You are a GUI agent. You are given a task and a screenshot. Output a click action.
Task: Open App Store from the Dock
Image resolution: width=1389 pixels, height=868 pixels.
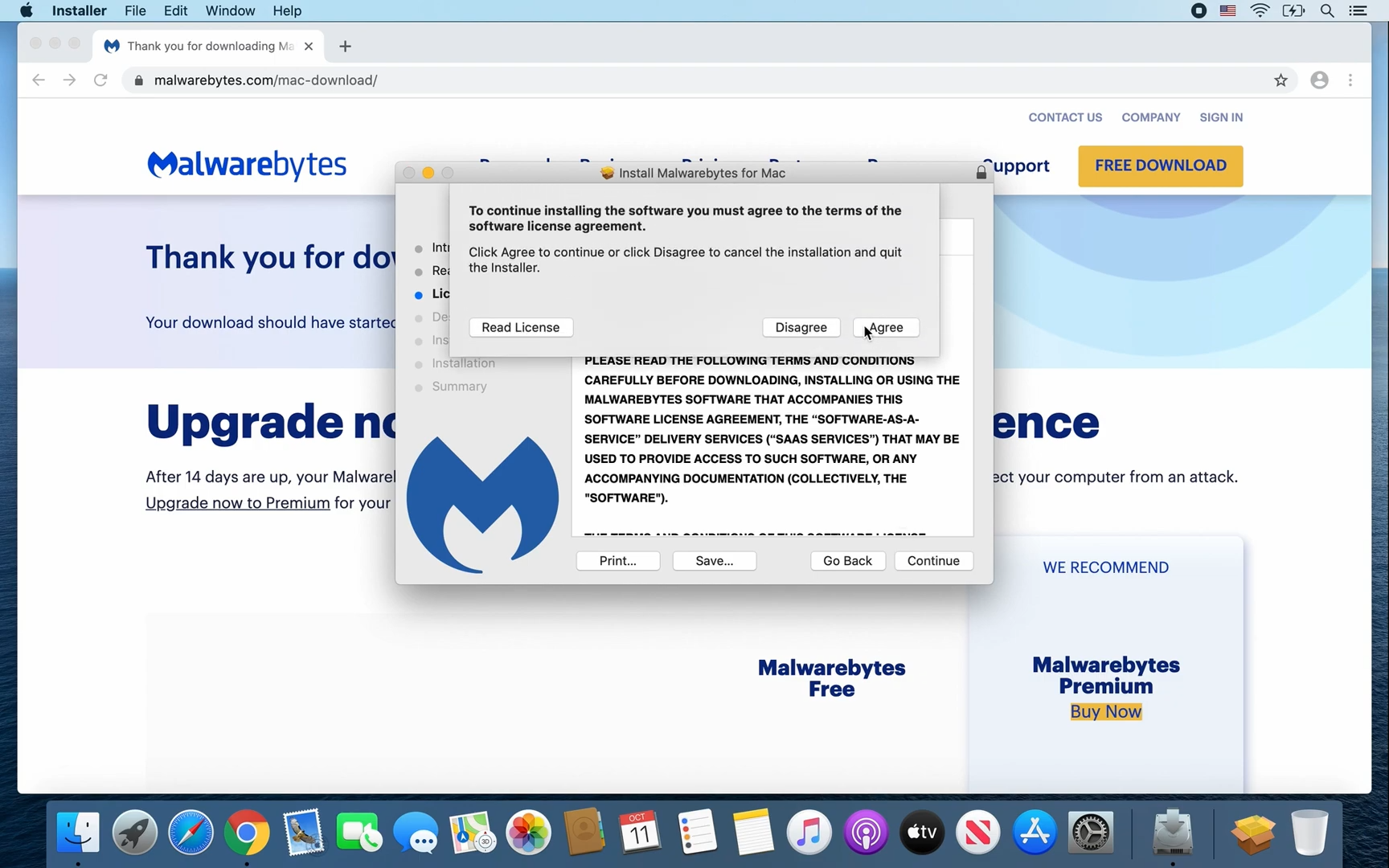(1035, 832)
